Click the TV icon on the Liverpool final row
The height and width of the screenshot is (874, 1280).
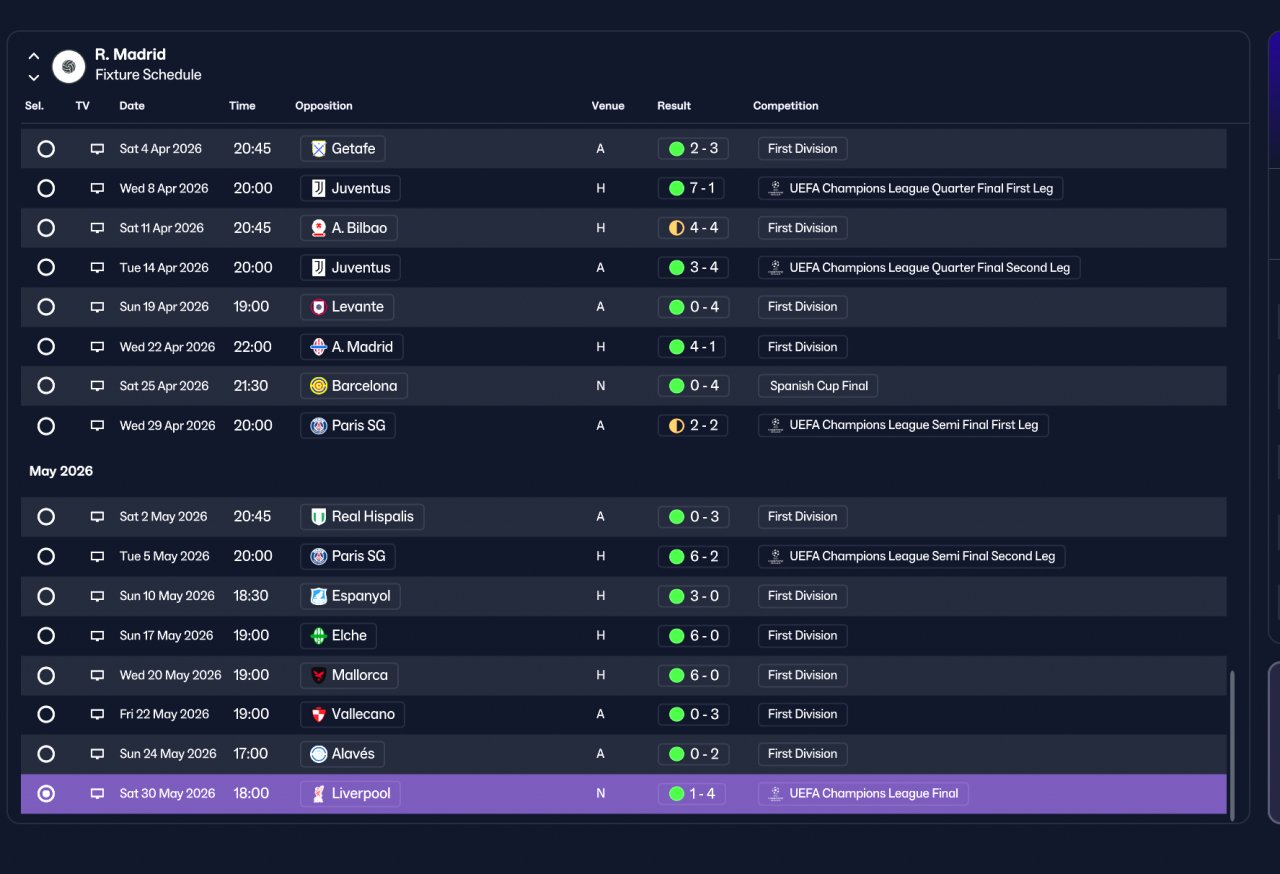coord(97,794)
